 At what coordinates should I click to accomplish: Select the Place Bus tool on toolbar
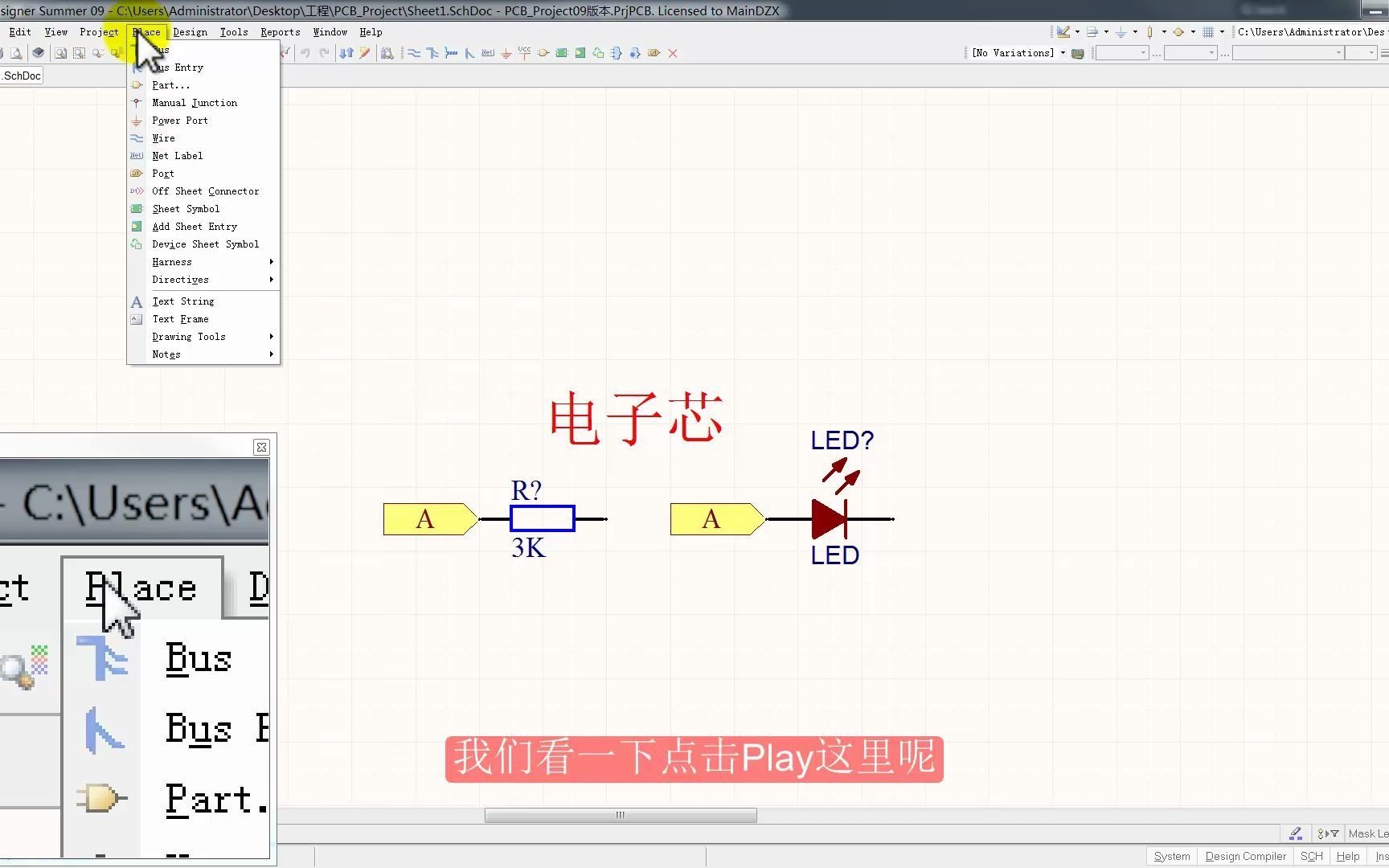coord(432,52)
